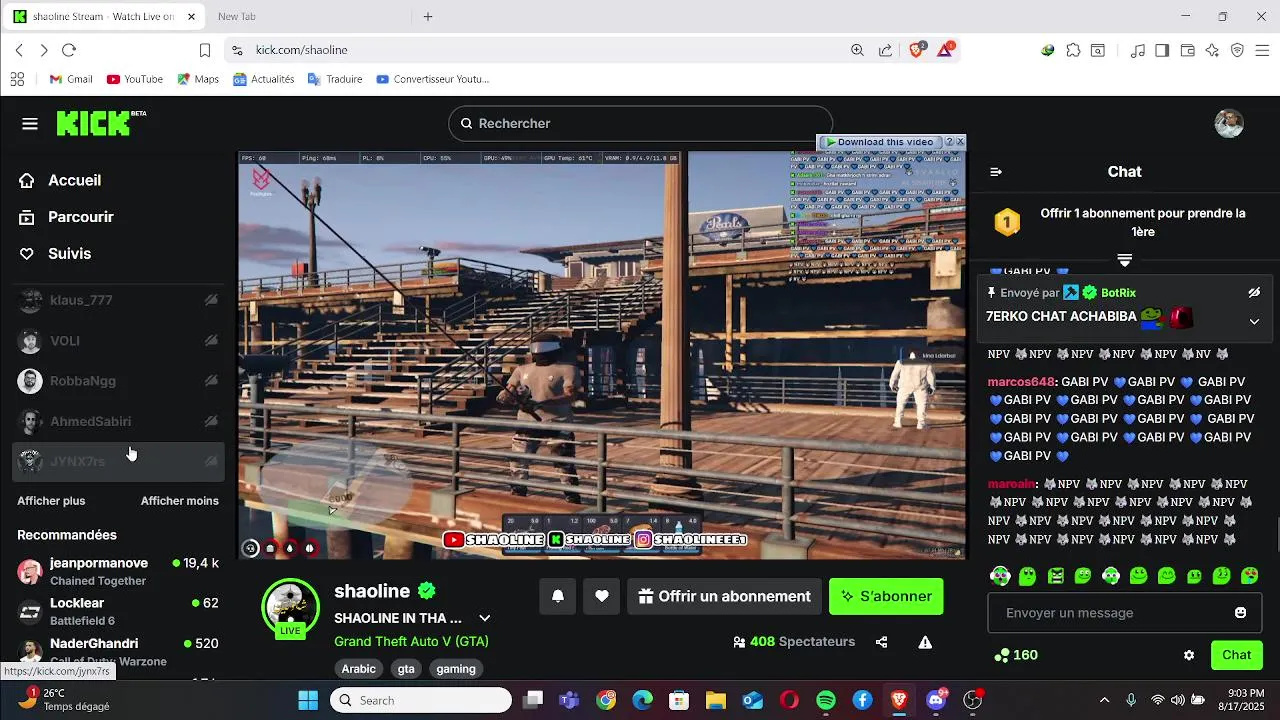Open Maps bookmark

pos(197,79)
